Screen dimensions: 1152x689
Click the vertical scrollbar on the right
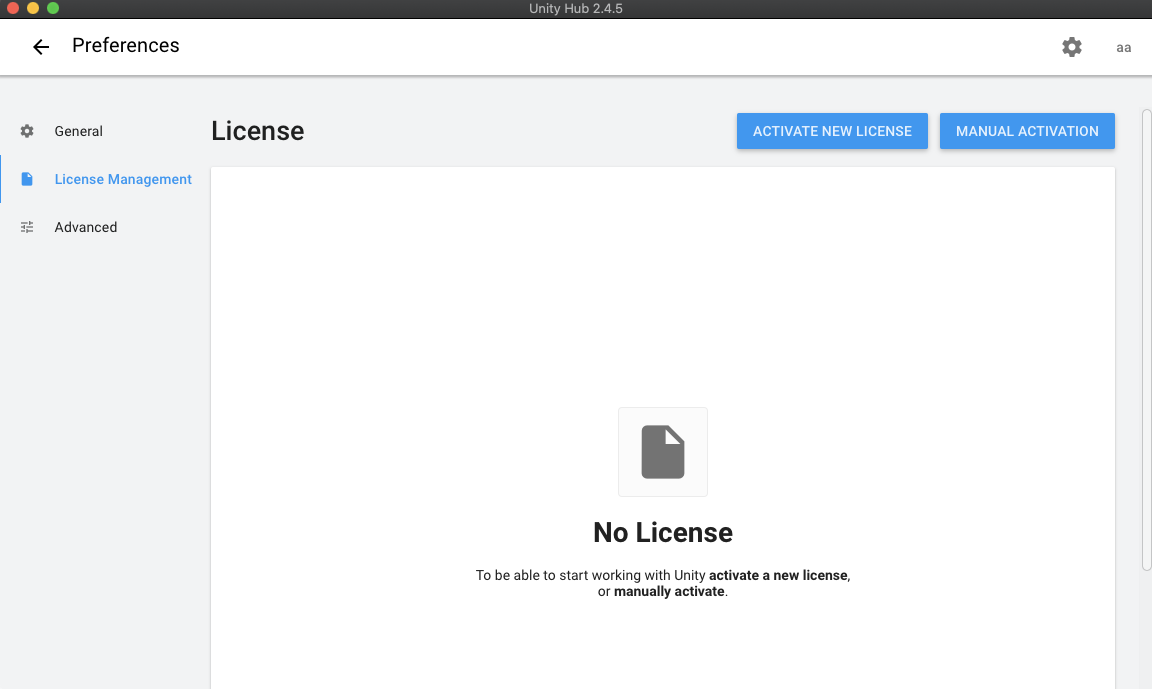1146,339
